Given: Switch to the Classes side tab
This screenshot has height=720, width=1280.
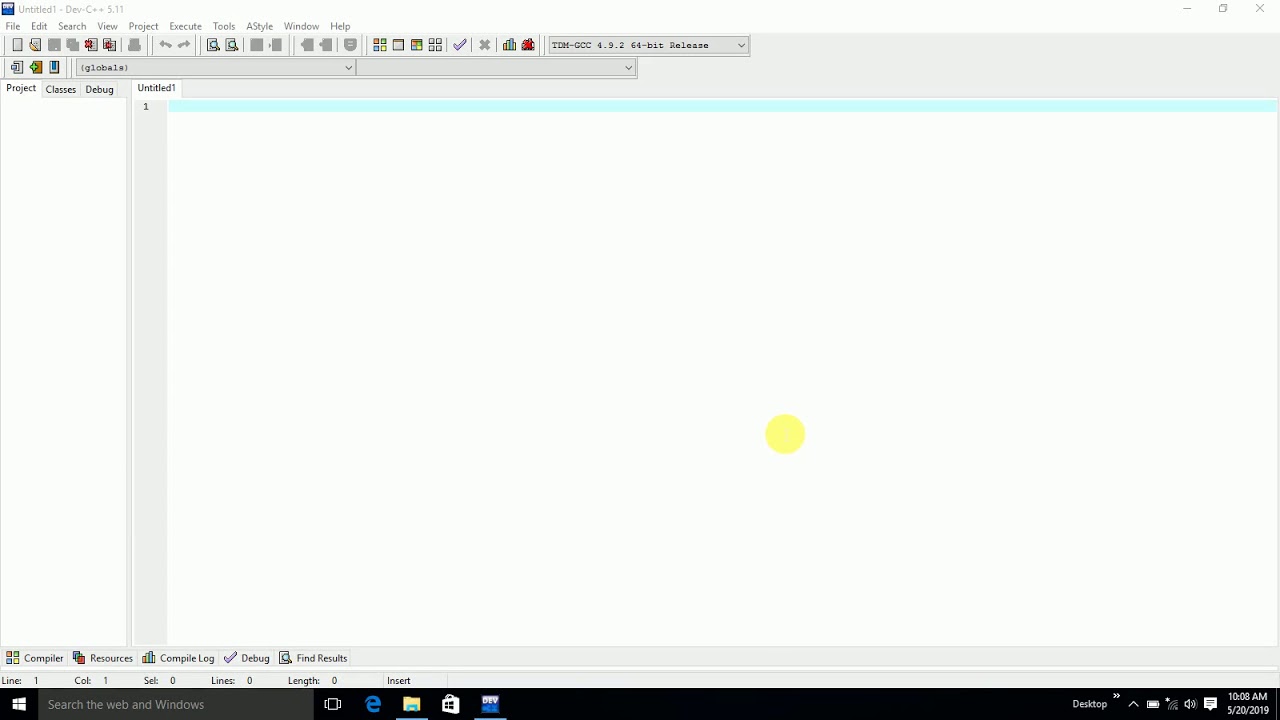Looking at the screenshot, I should [61, 89].
